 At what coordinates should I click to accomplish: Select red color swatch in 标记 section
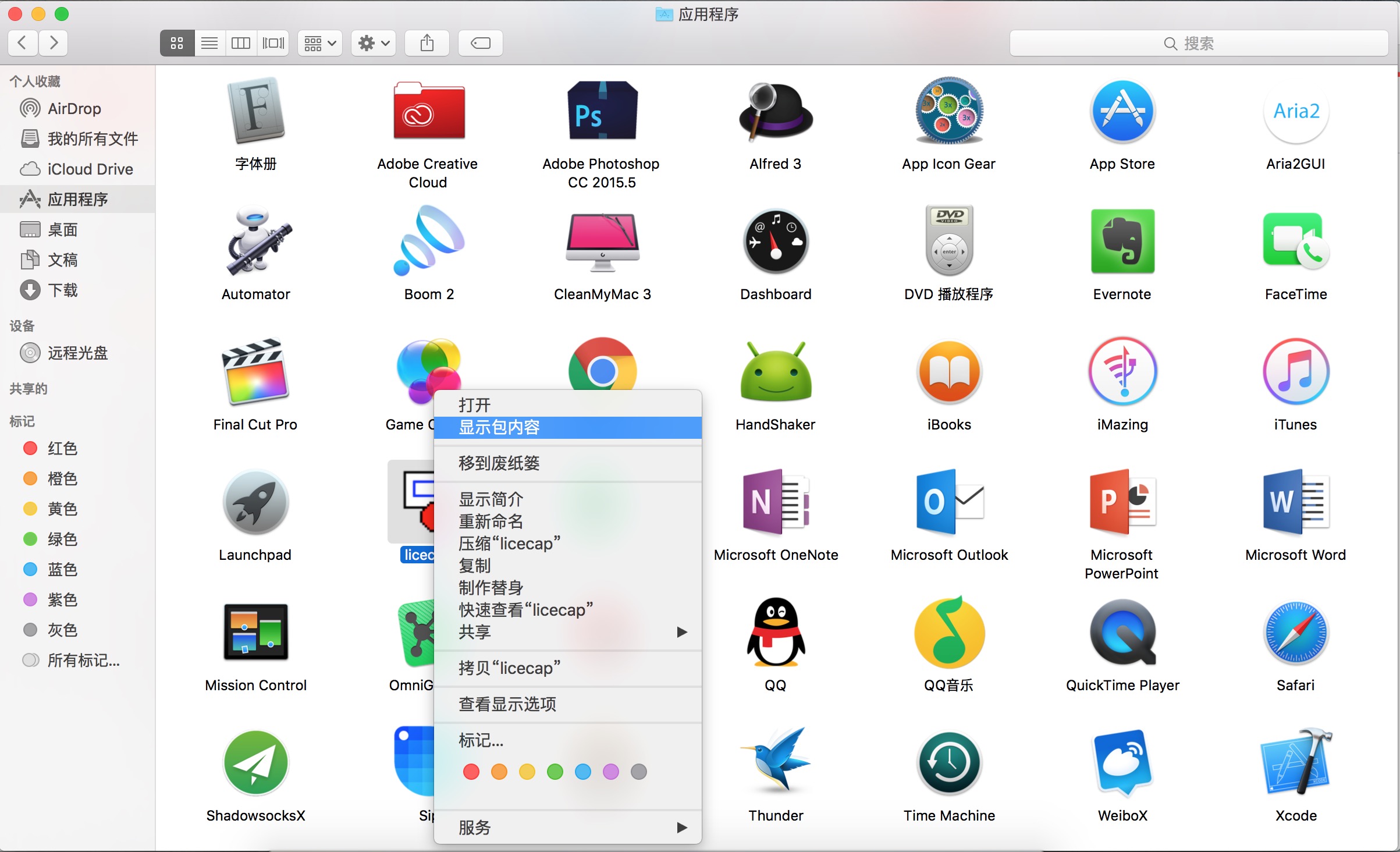pyautogui.click(x=28, y=448)
